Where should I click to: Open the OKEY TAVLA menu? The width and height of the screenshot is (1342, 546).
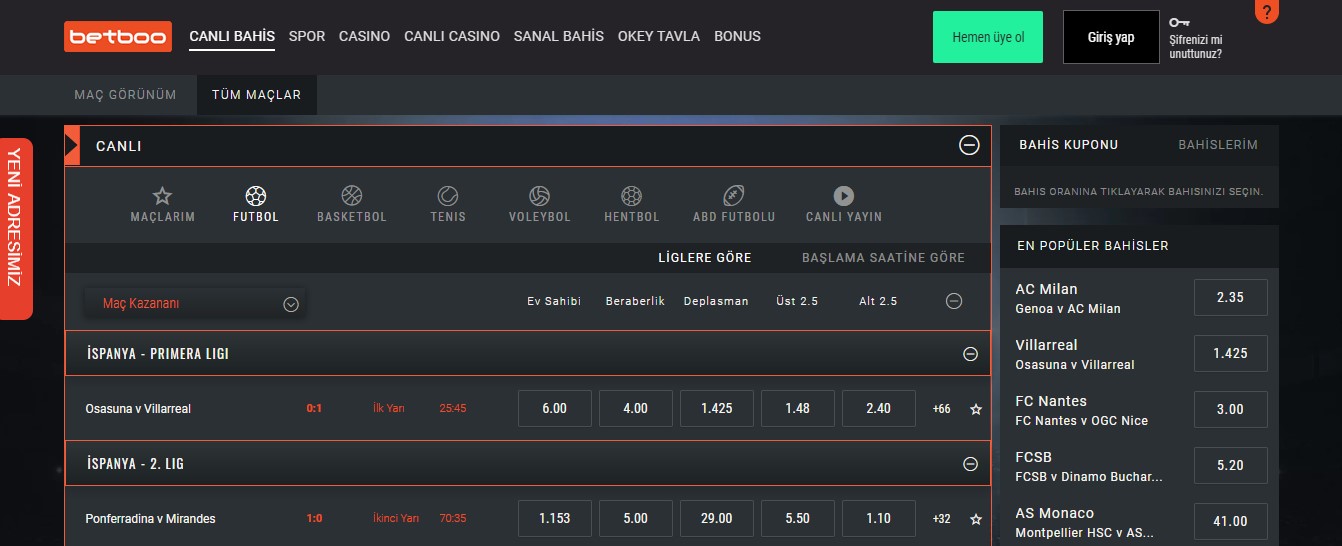659,36
